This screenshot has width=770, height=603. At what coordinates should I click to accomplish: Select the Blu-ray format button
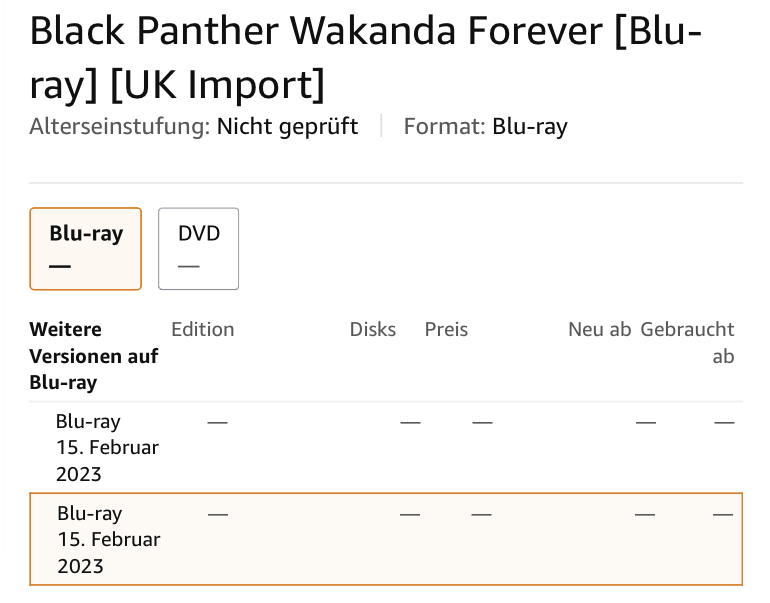tap(85, 249)
